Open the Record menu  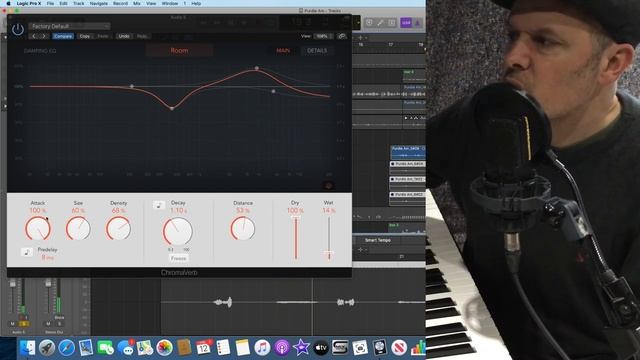click(120, 3)
